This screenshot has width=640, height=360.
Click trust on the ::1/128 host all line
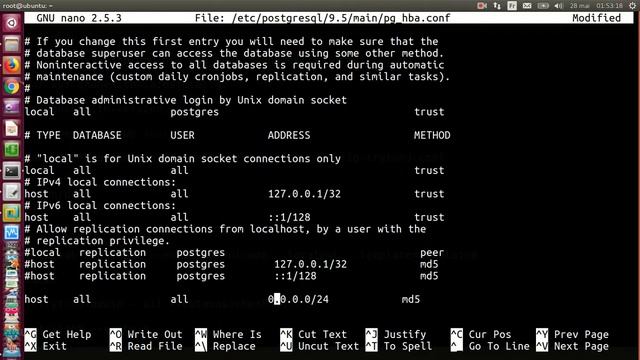(x=429, y=217)
